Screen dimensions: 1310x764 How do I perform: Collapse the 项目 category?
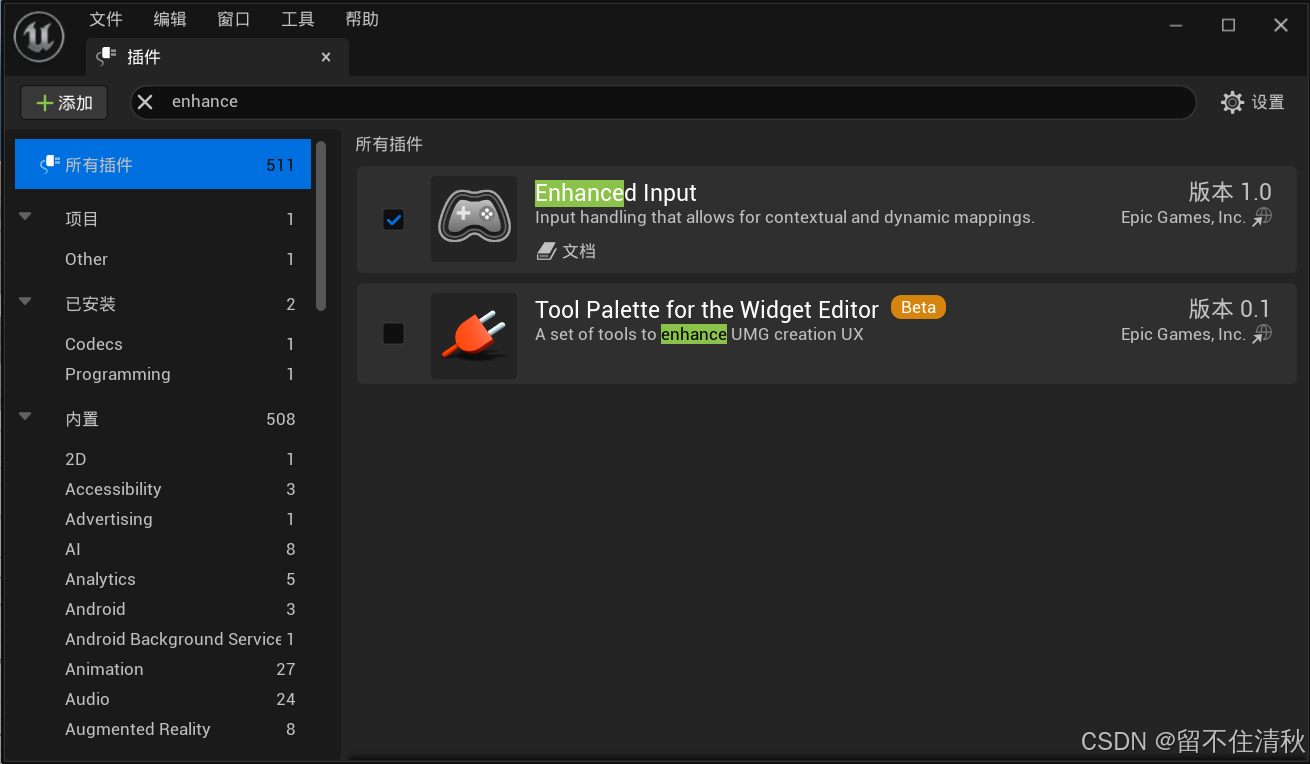[25, 217]
